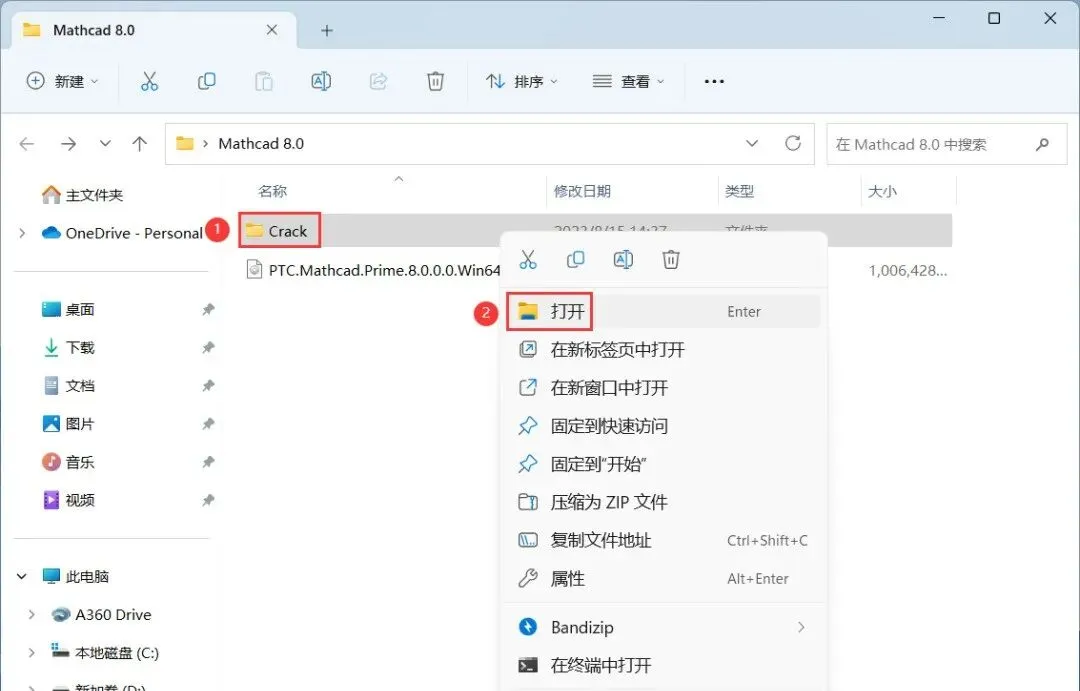Select 图片 in the sidebar
1080x691 pixels.
coord(69,424)
